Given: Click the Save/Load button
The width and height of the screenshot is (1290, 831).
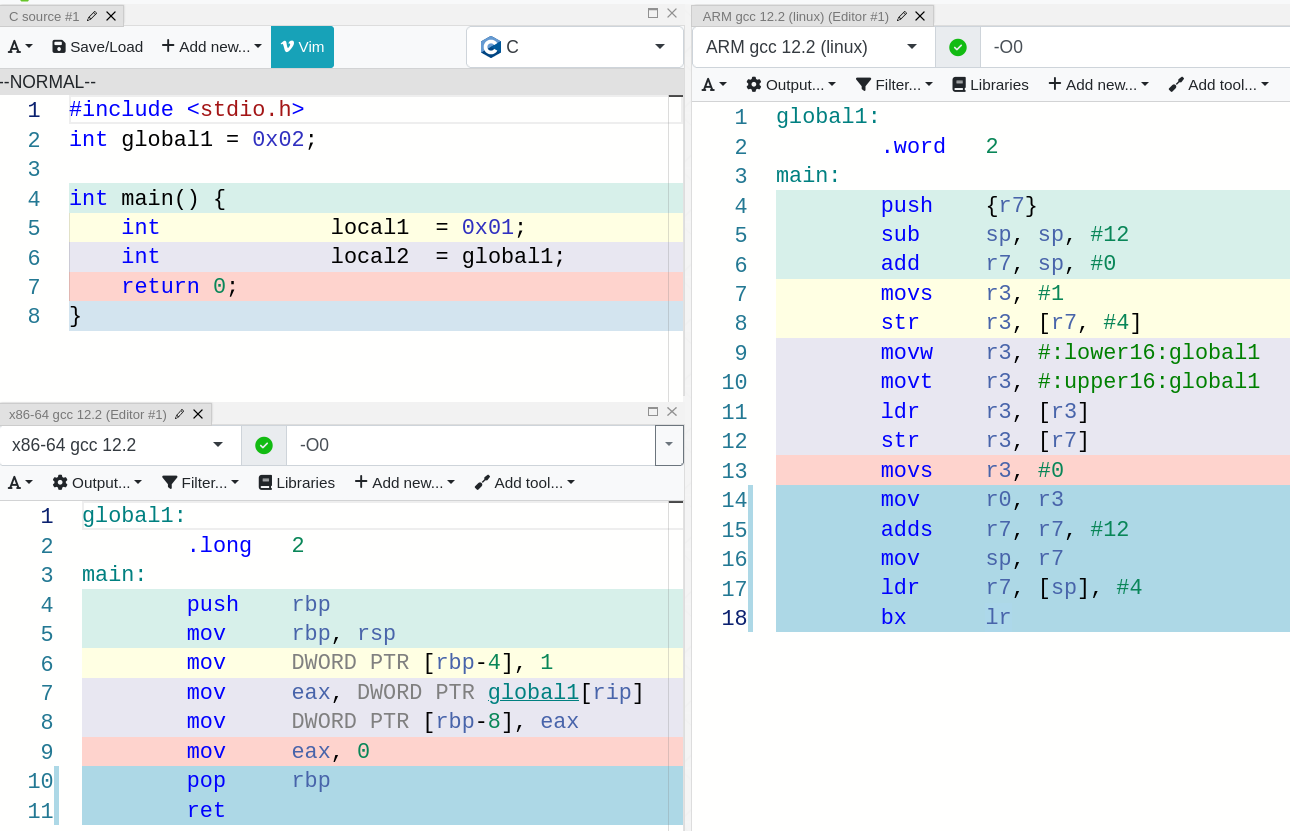Looking at the screenshot, I should 97,46.
